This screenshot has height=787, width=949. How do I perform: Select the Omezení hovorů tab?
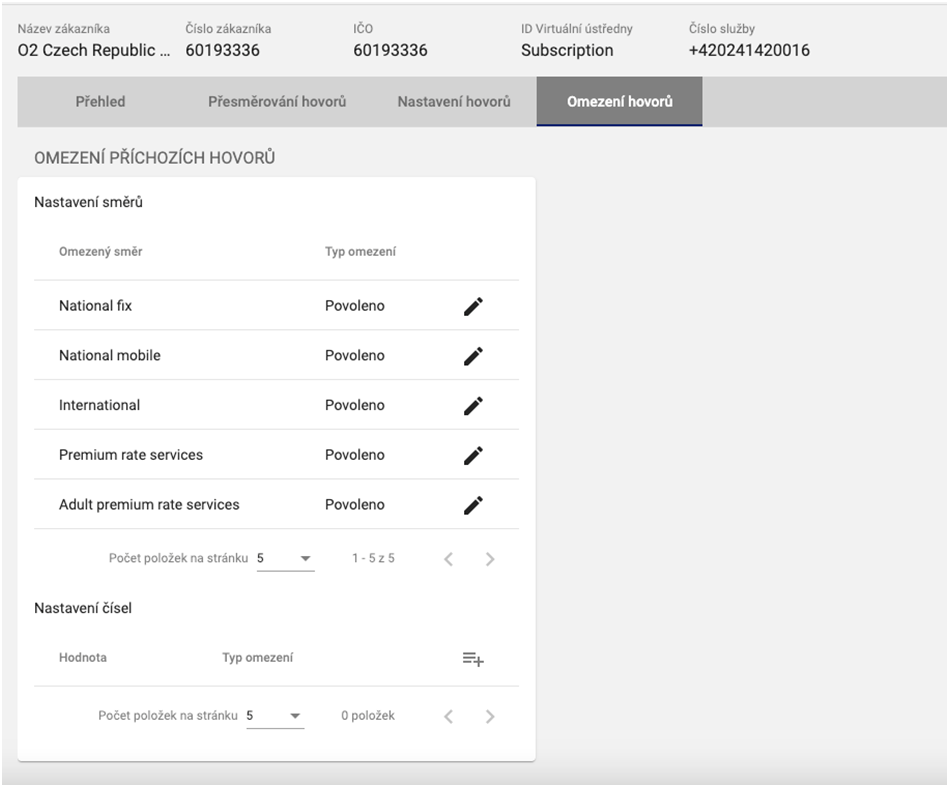[x=619, y=102]
